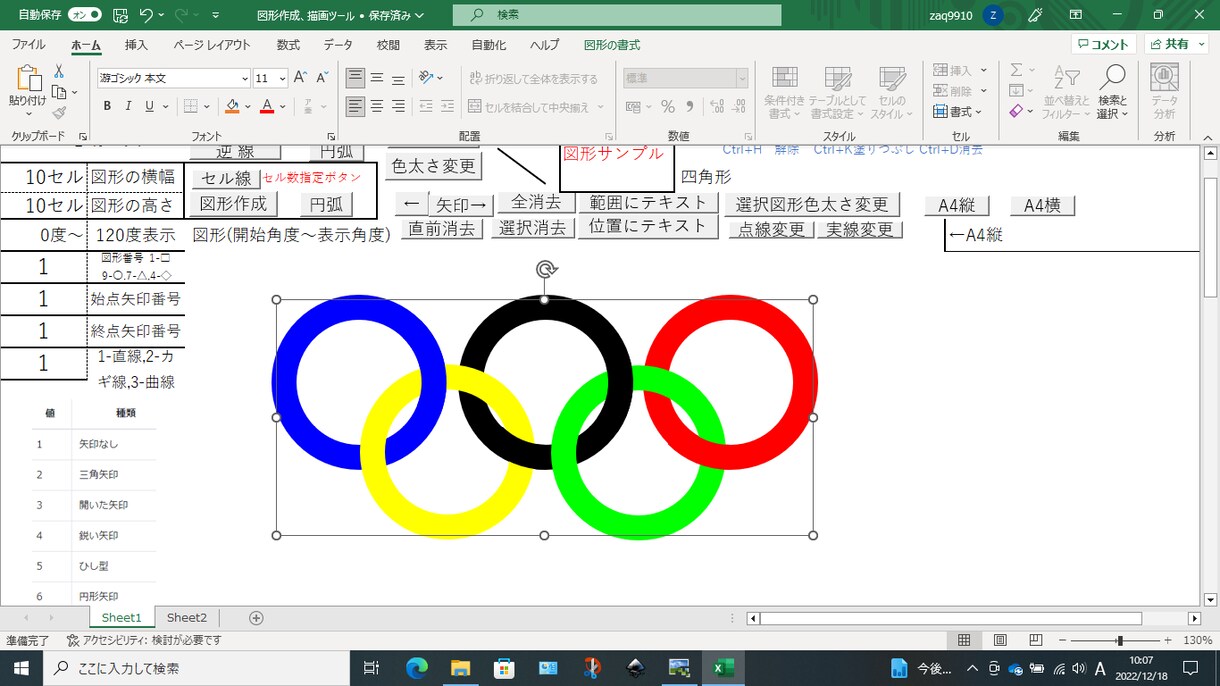Viewport: 1220px width, 686px height.
Task: Expand the fill color dropdown arrow
Action: click(248, 106)
